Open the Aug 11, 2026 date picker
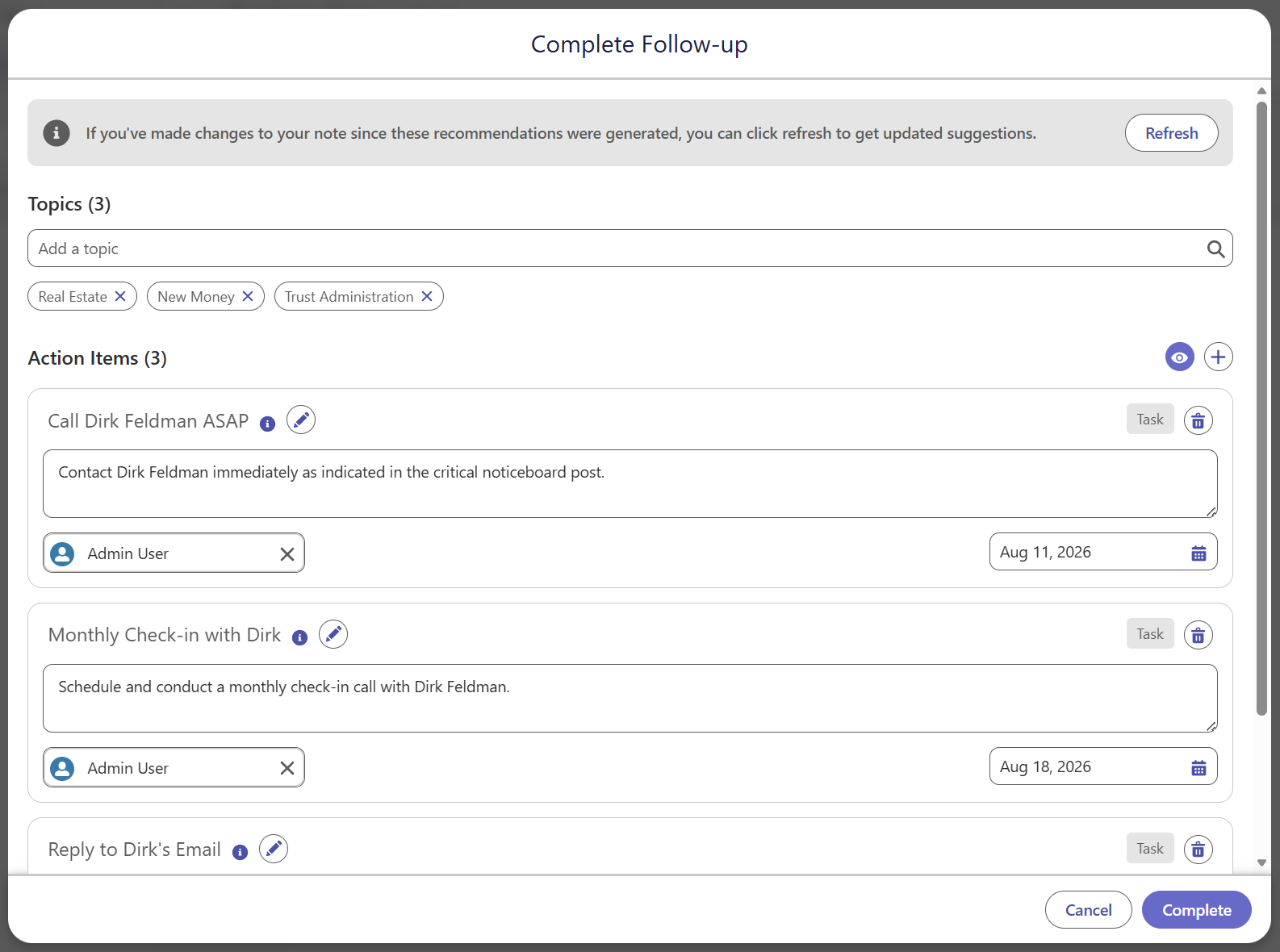Screen dimensions: 1280x952 click(1199, 553)
